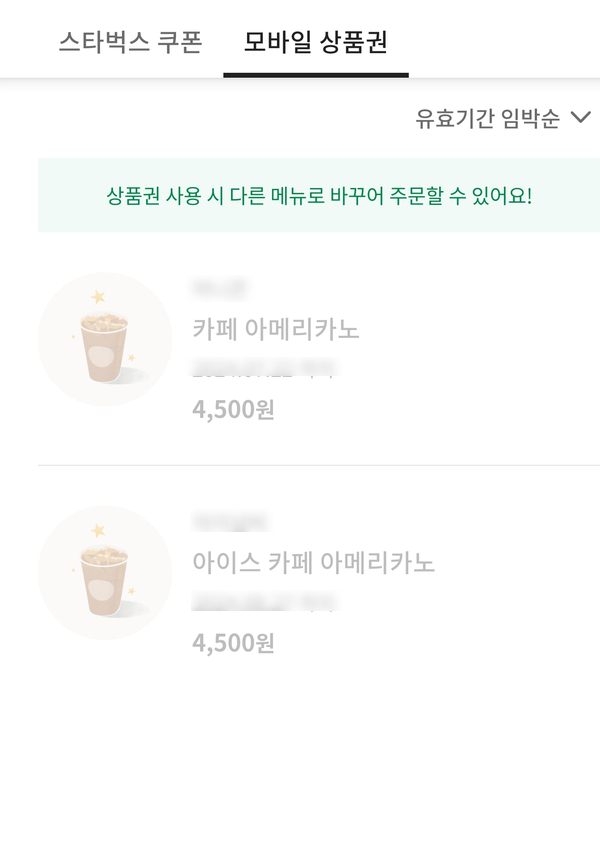Click the 4,500원 price under 카페 아메리카노
The width and height of the screenshot is (600, 868).
click(233, 409)
